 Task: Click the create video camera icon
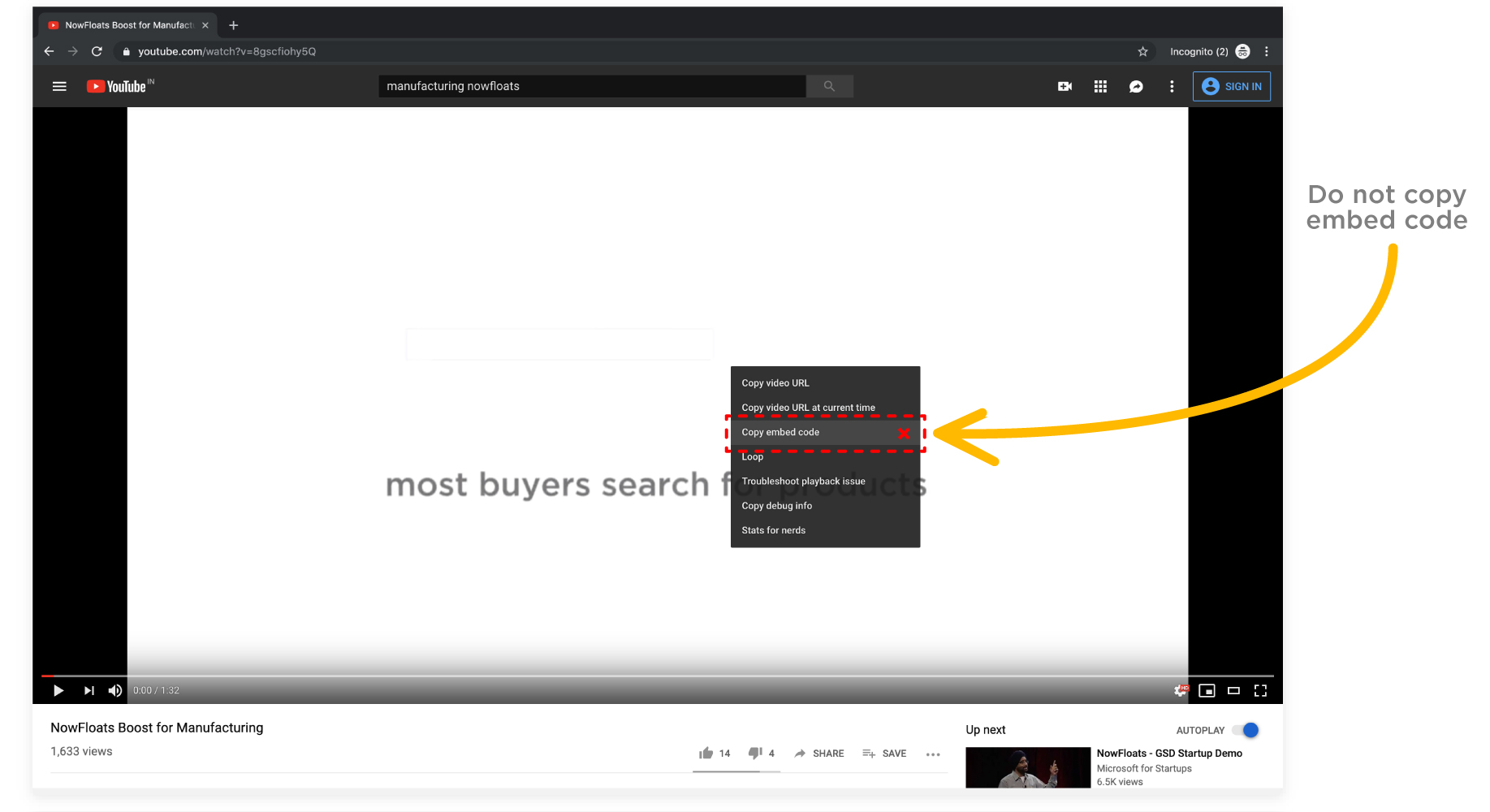pyautogui.click(x=1065, y=86)
